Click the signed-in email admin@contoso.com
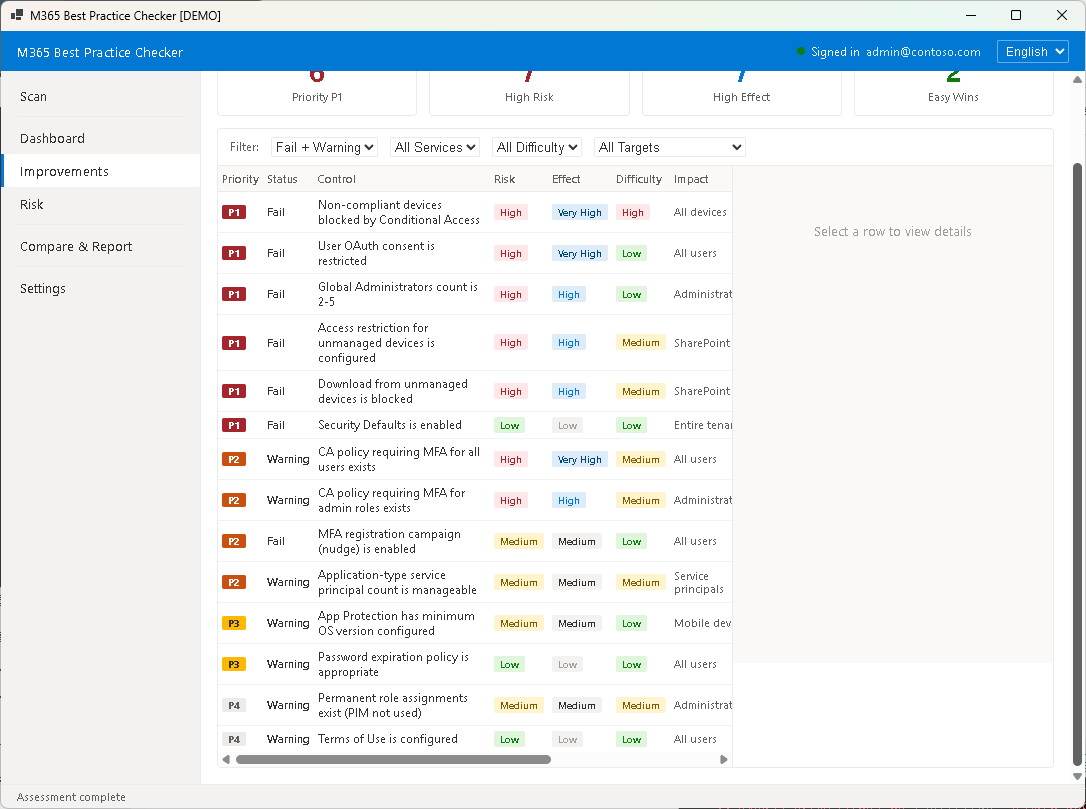The image size is (1086, 809). (923, 51)
